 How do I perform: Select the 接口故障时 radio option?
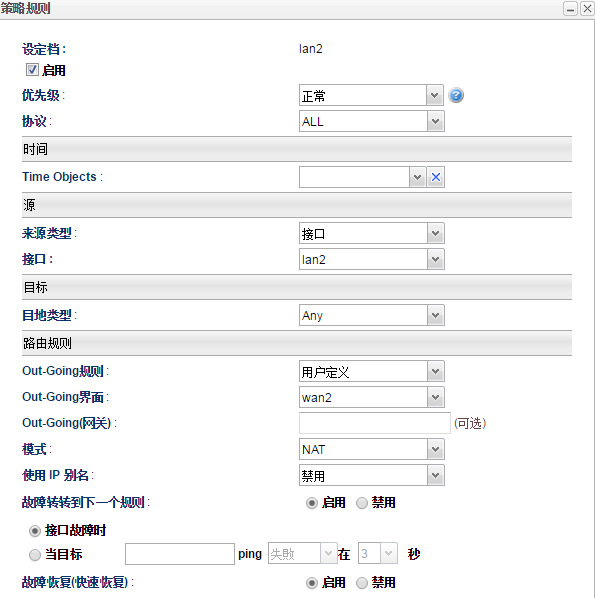coord(35,531)
